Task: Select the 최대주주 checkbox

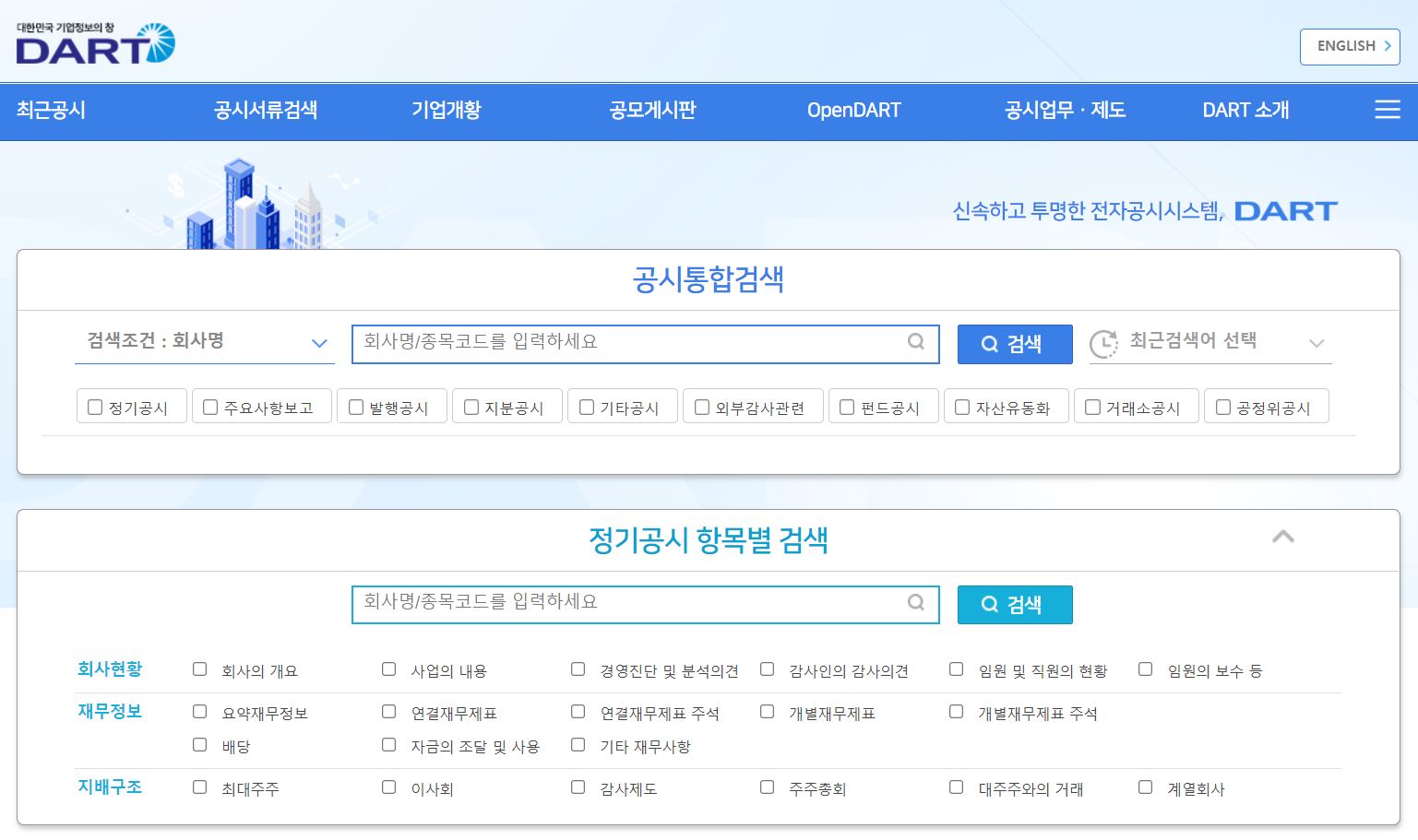Action: (200, 787)
